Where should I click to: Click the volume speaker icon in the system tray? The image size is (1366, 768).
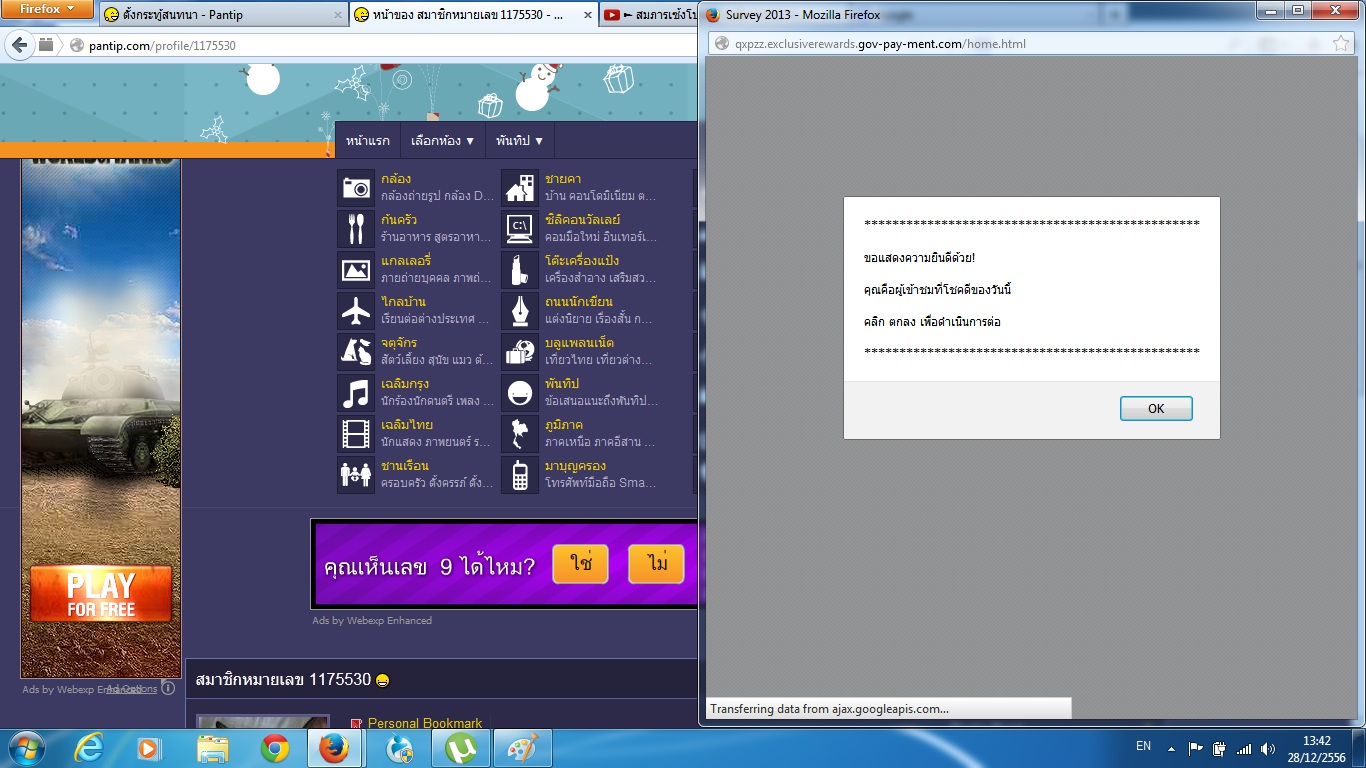pyautogui.click(x=1269, y=748)
